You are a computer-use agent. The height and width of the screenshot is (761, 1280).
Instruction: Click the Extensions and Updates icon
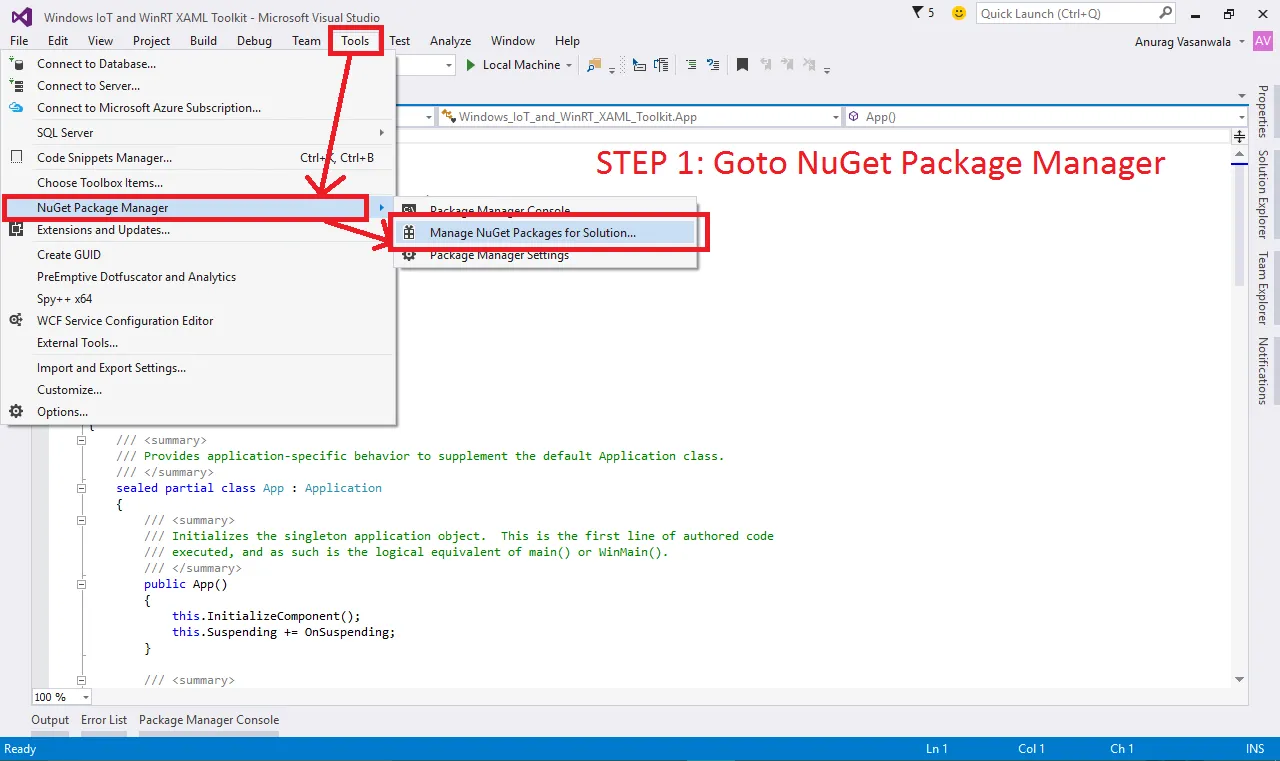pyautogui.click(x=16, y=230)
